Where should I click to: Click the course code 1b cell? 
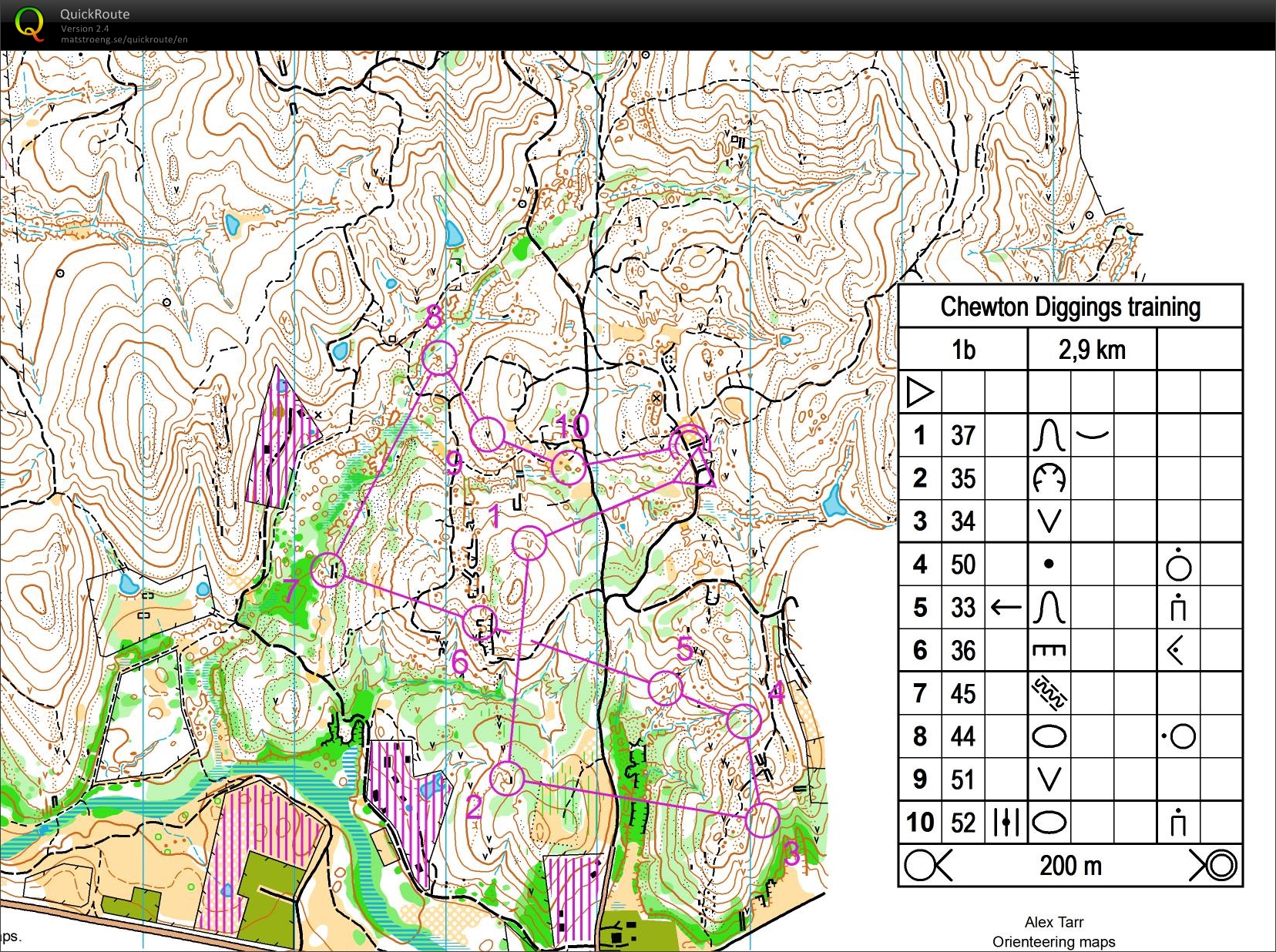964,348
